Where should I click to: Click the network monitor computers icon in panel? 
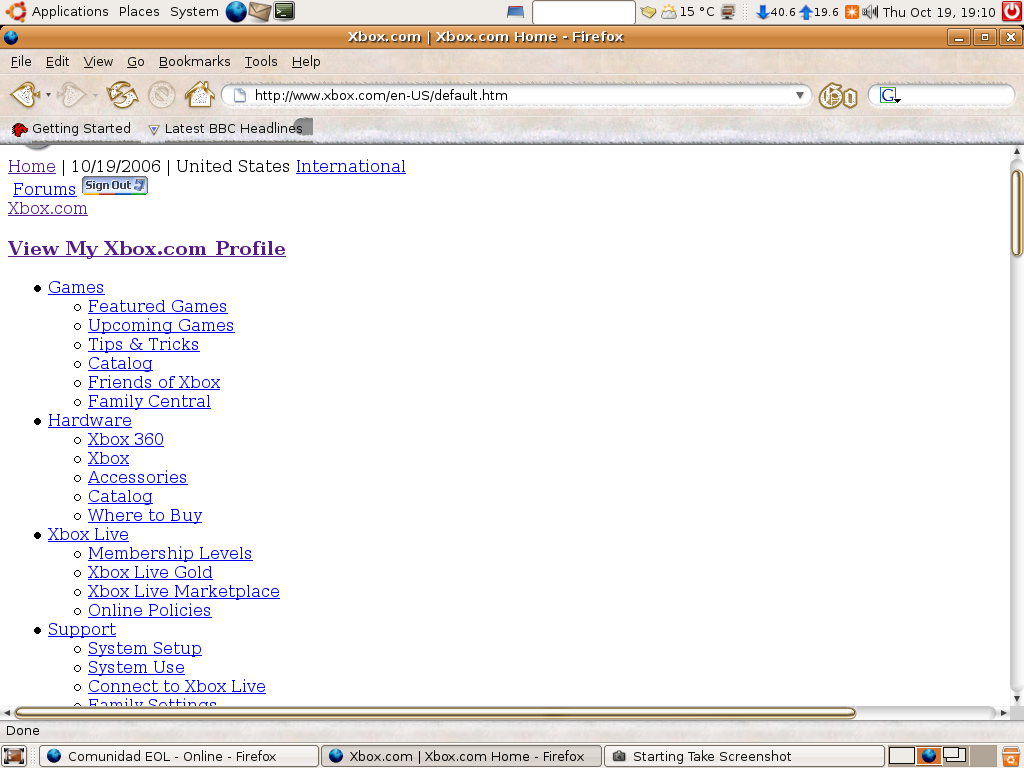coord(728,12)
